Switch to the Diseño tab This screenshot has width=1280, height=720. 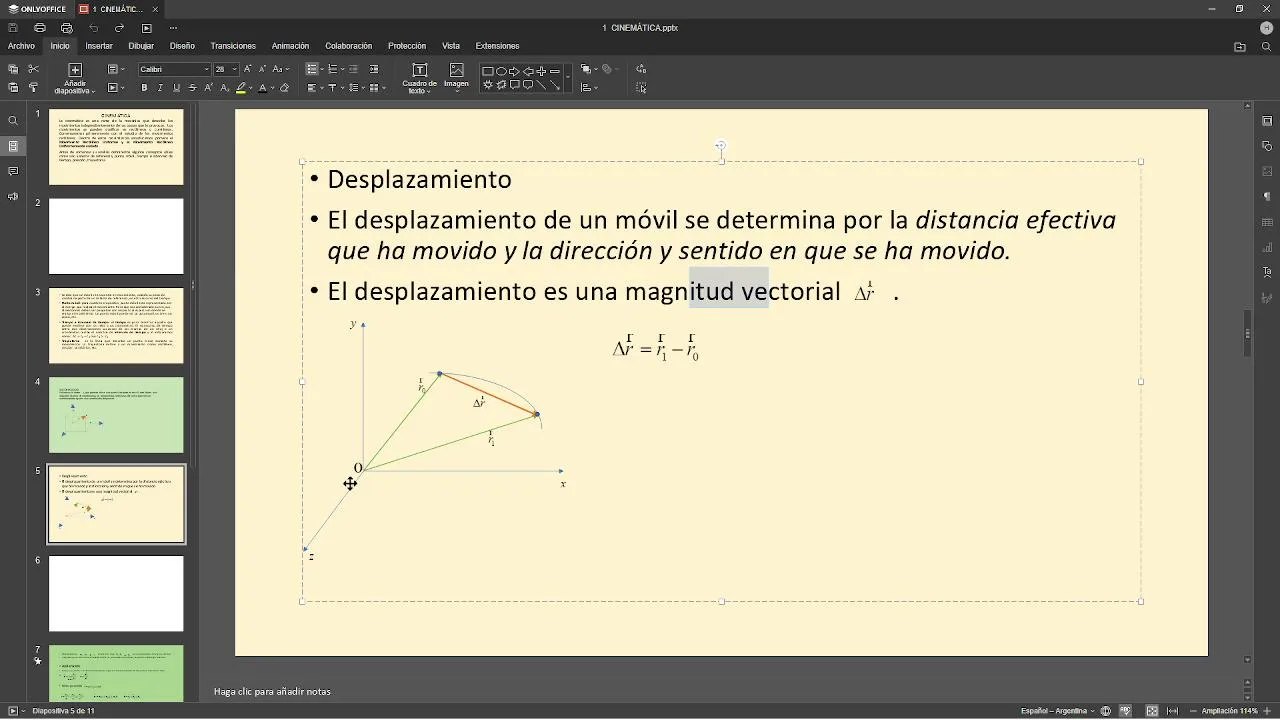182,46
